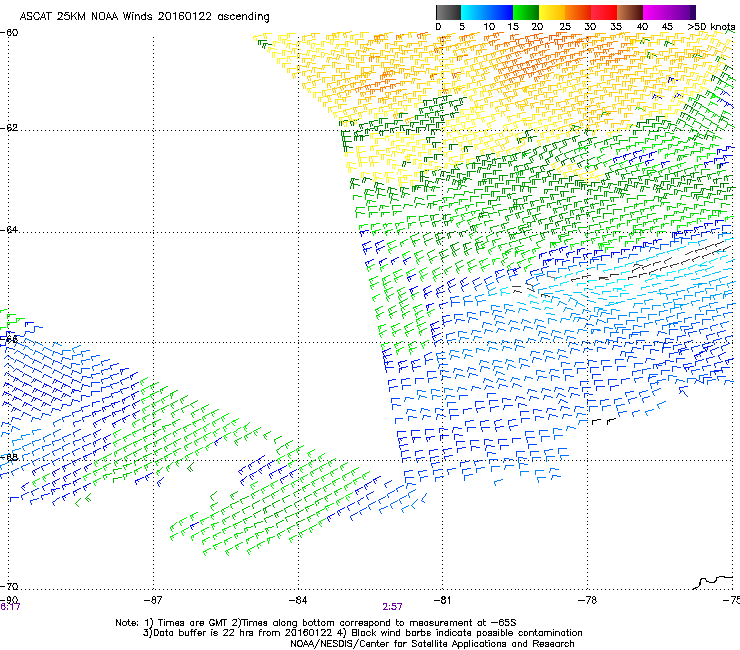Click the gray 0-5 knots legend swatch
The height and width of the screenshot is (650, 740).
pyautogui.click(x=448, y=12)
